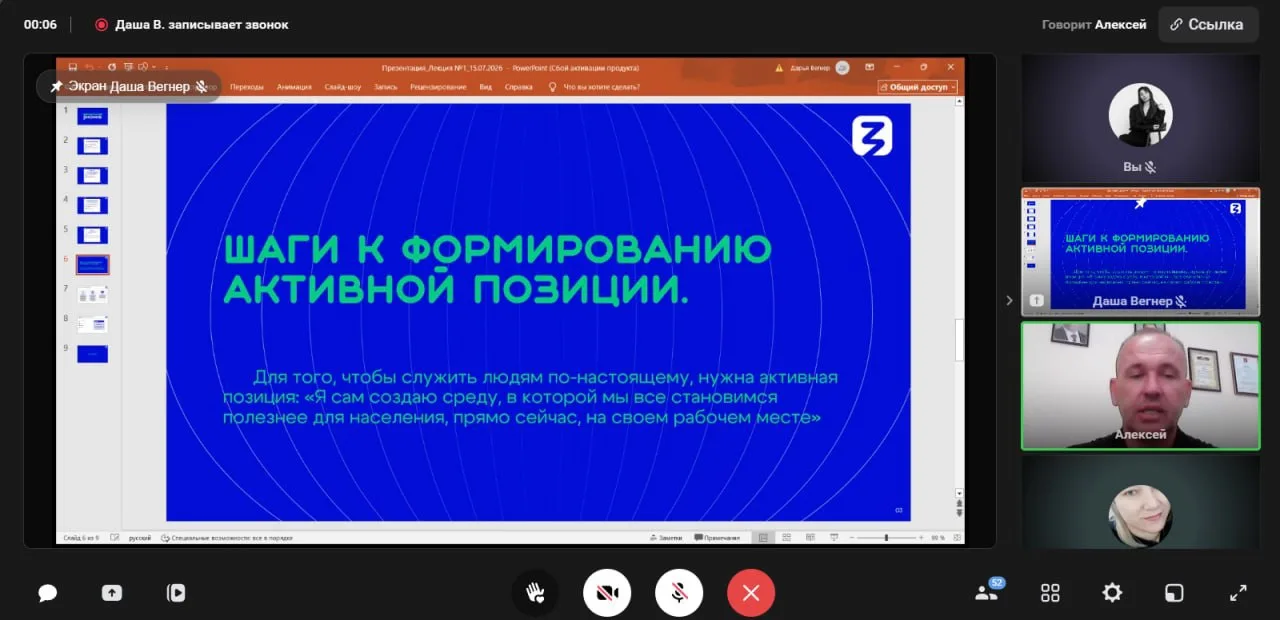Switch to Reading view

coord(811,538)
